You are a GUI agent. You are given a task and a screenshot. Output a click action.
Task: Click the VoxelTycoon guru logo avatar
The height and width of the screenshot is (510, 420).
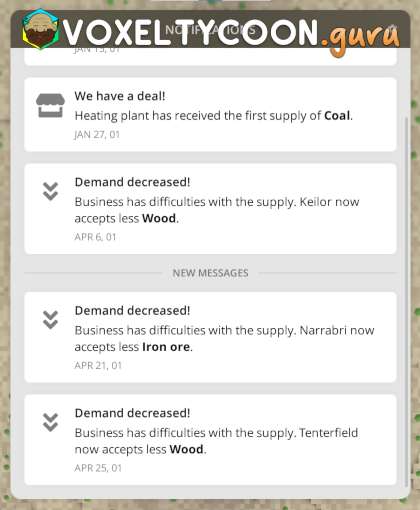pos(40,29)
